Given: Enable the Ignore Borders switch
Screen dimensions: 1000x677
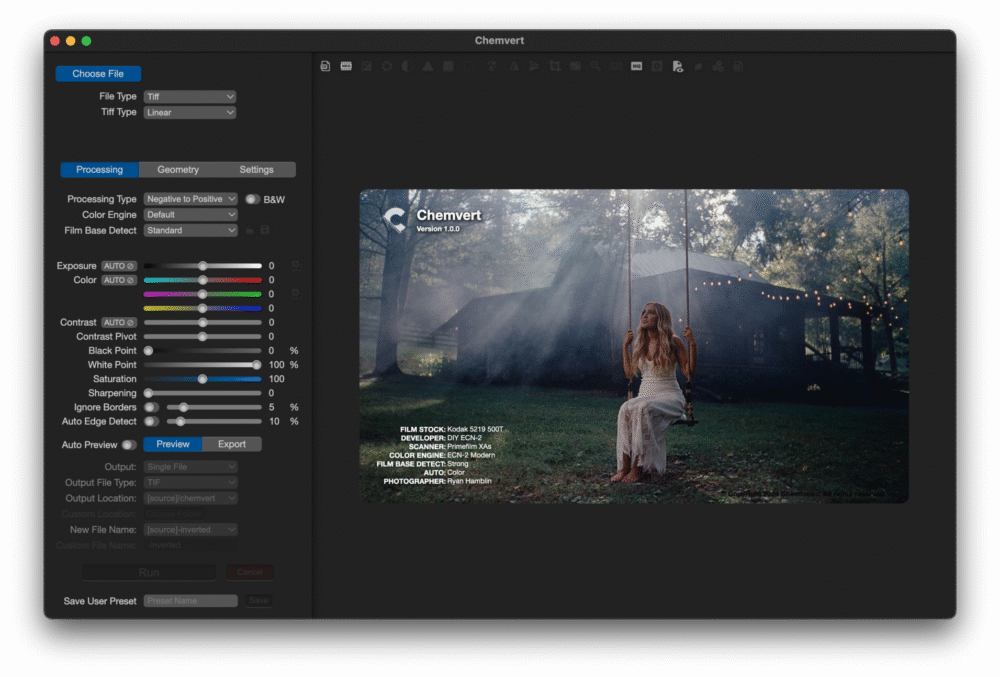Looking at the screenshot, I should coord(151,407).
